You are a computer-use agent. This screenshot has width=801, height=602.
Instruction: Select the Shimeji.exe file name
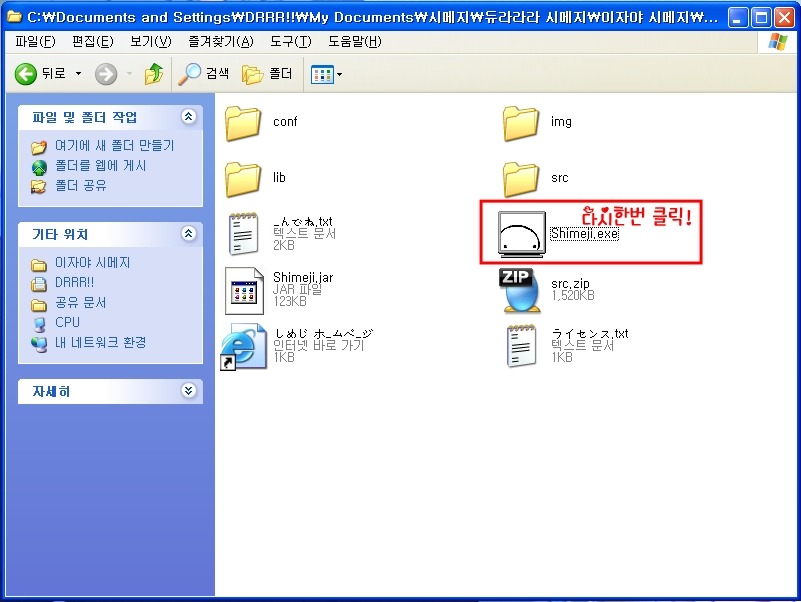click(584, 234)
